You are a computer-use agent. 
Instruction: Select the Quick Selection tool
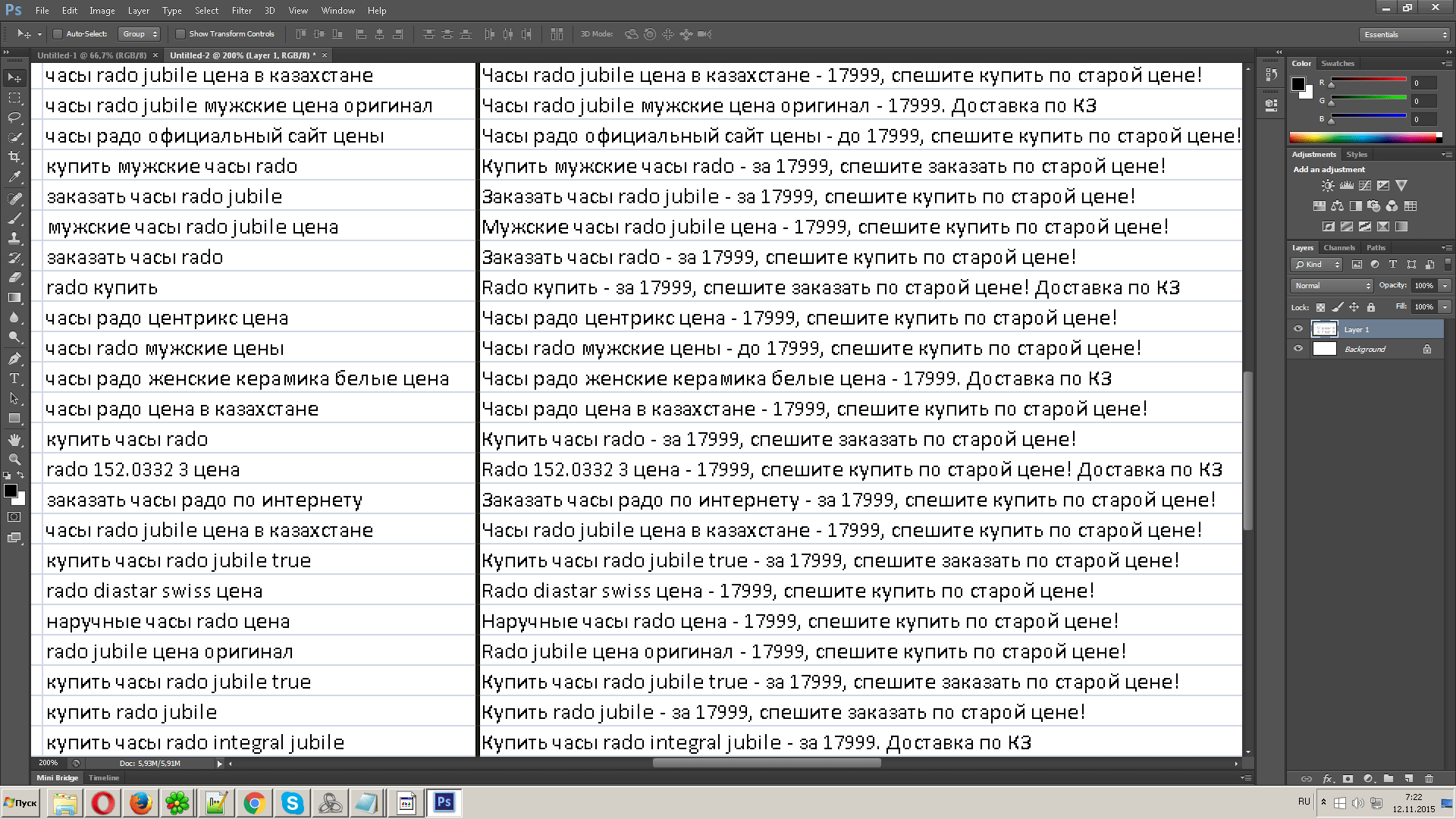click(14, 137)
